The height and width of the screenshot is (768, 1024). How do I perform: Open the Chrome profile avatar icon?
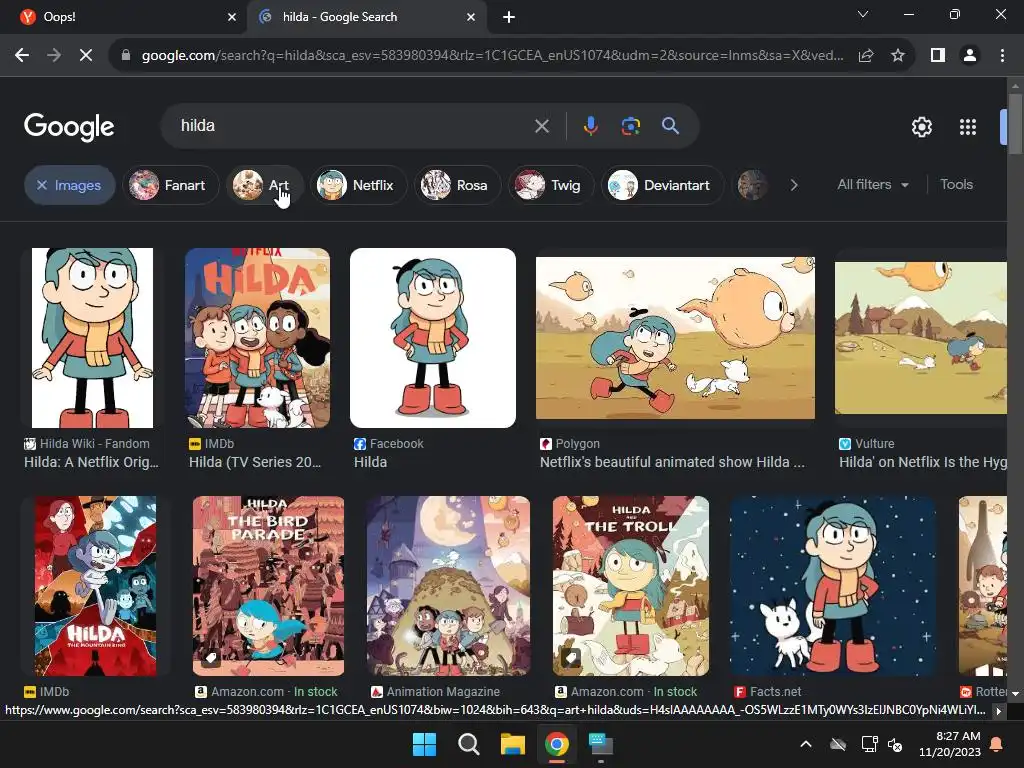coord(970,56)
